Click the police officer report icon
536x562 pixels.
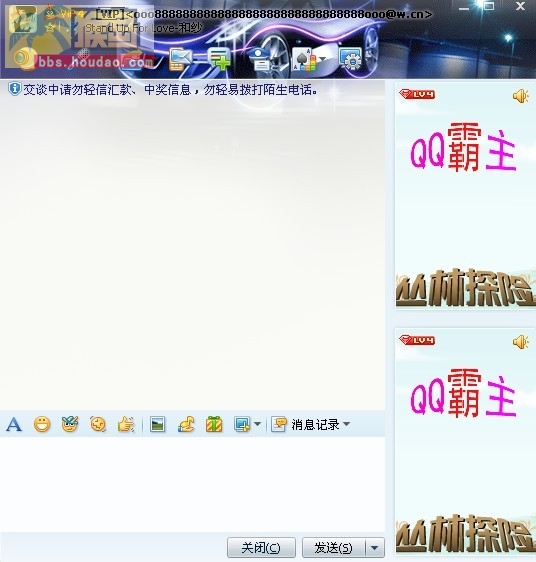click(261, 59)
